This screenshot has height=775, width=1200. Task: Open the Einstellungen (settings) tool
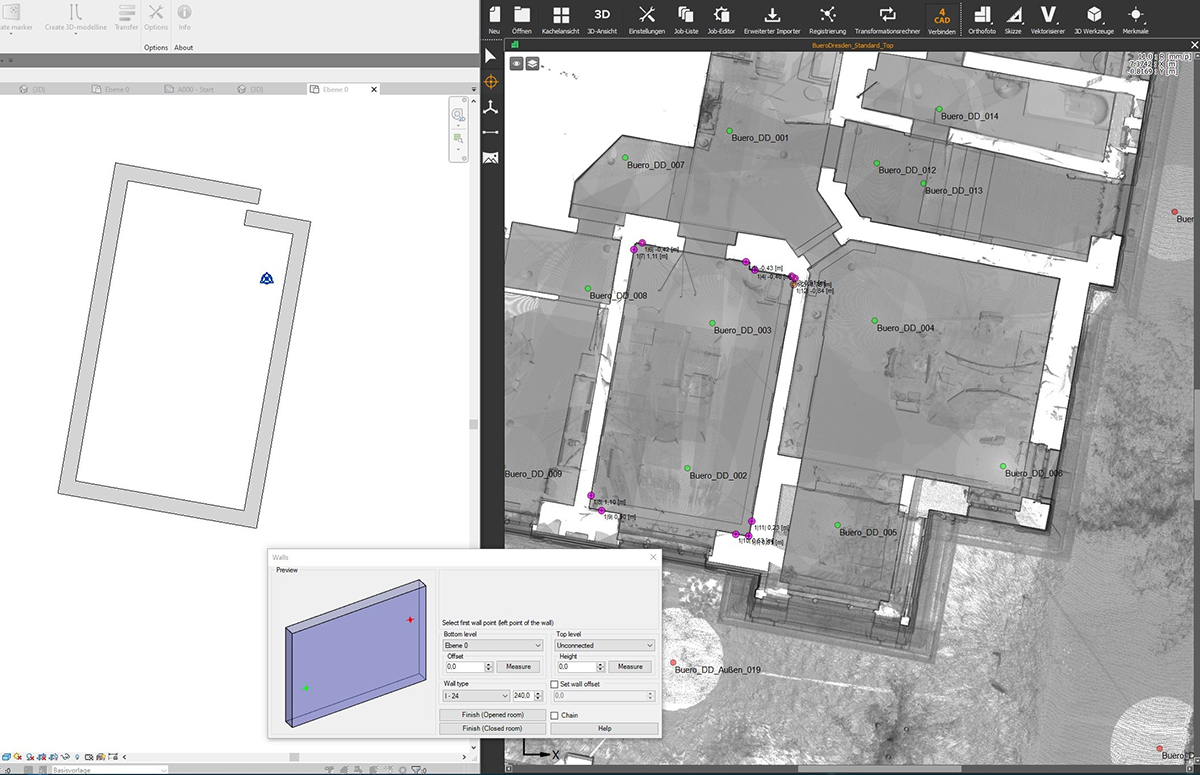(646, 17)
